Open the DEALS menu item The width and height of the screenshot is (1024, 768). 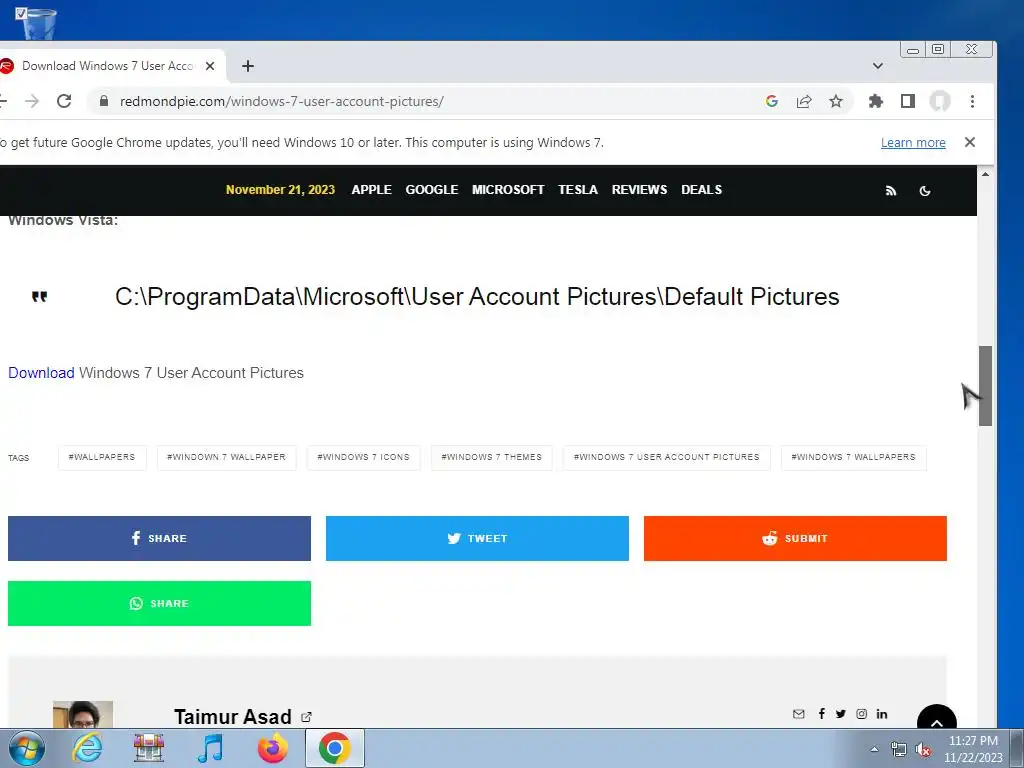(701, 189)
